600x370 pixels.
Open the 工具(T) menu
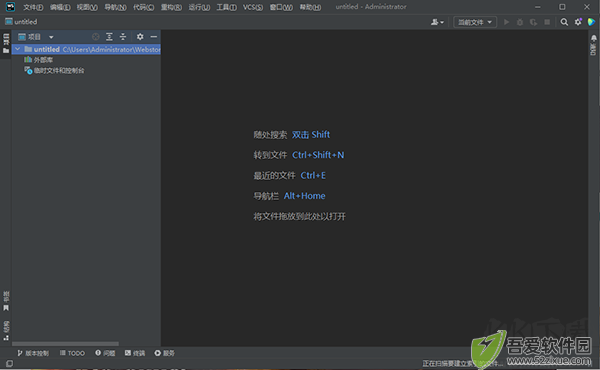[x=227, y=7]
